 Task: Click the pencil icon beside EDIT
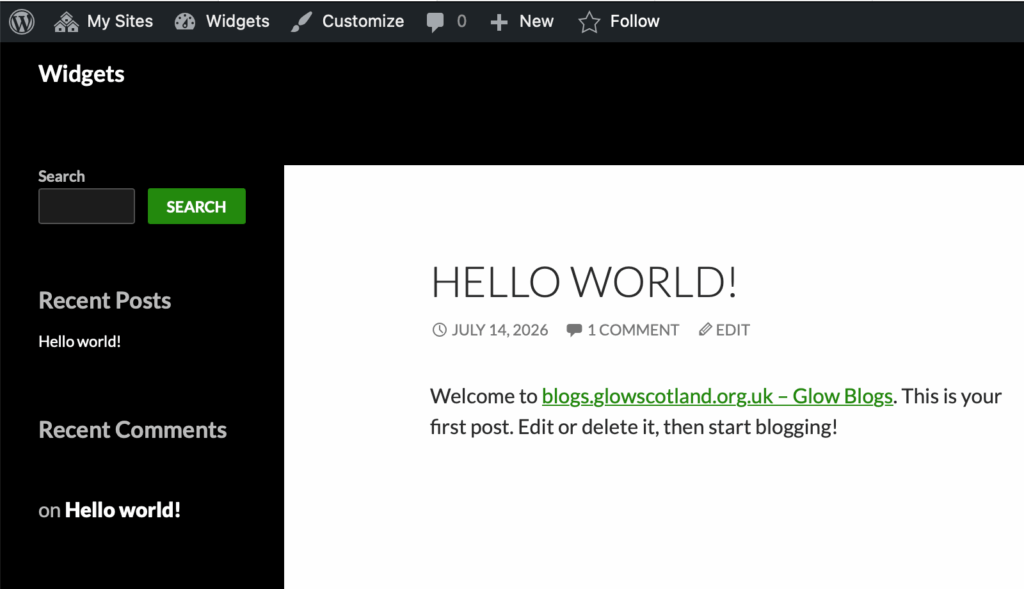coord(705,329)
